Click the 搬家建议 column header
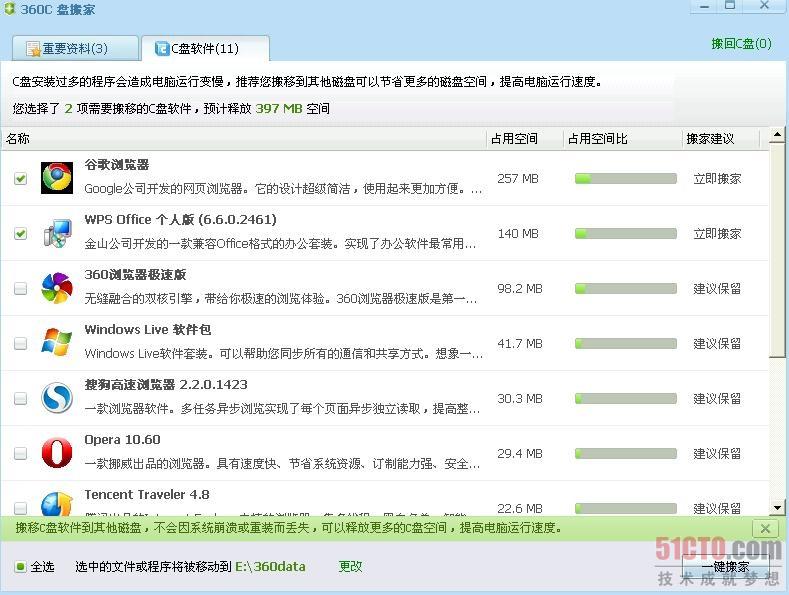The image size is (789, 595). tap(721, 138)
